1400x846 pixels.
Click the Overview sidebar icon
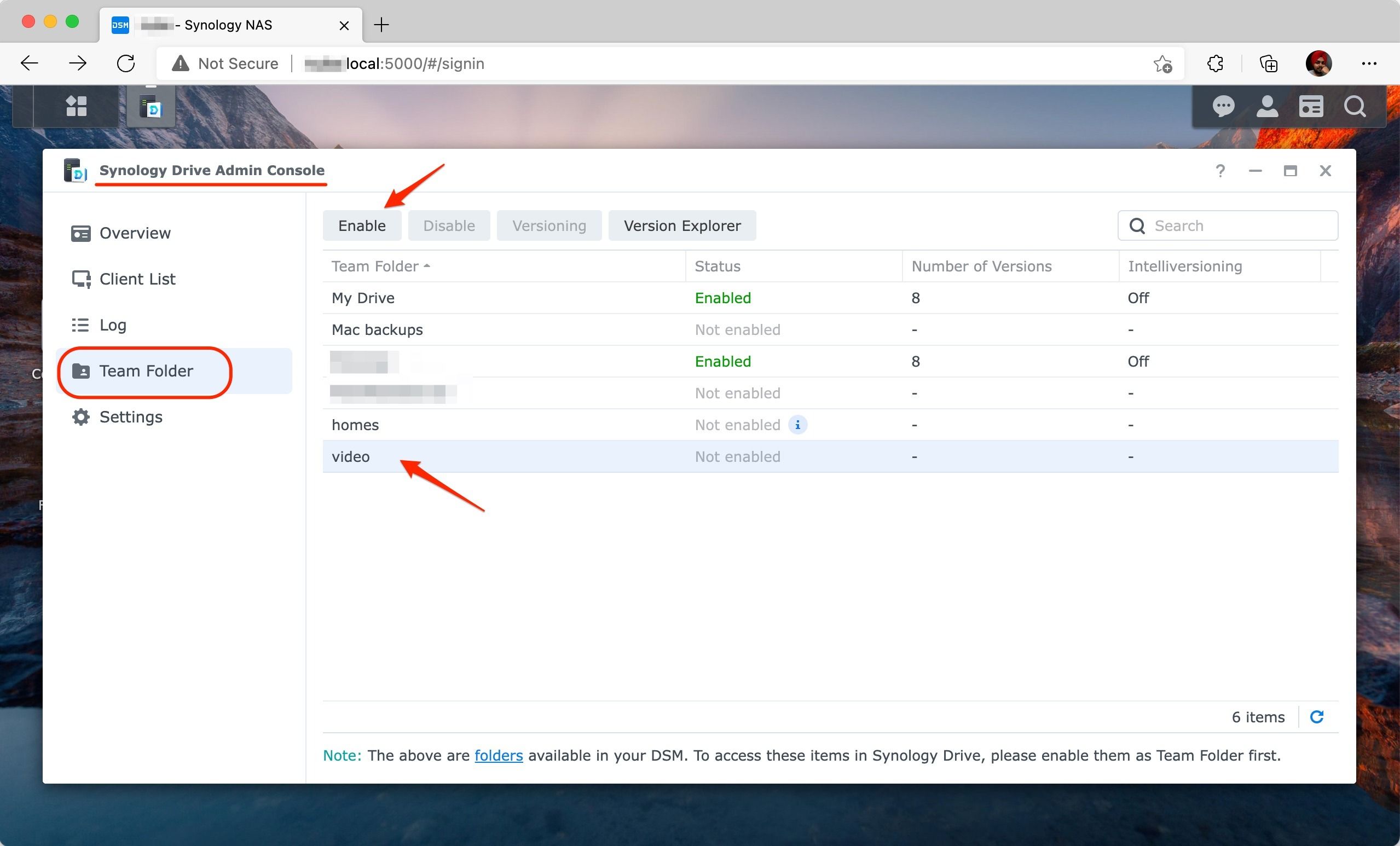pyautogui.click(x=81, y=233)
